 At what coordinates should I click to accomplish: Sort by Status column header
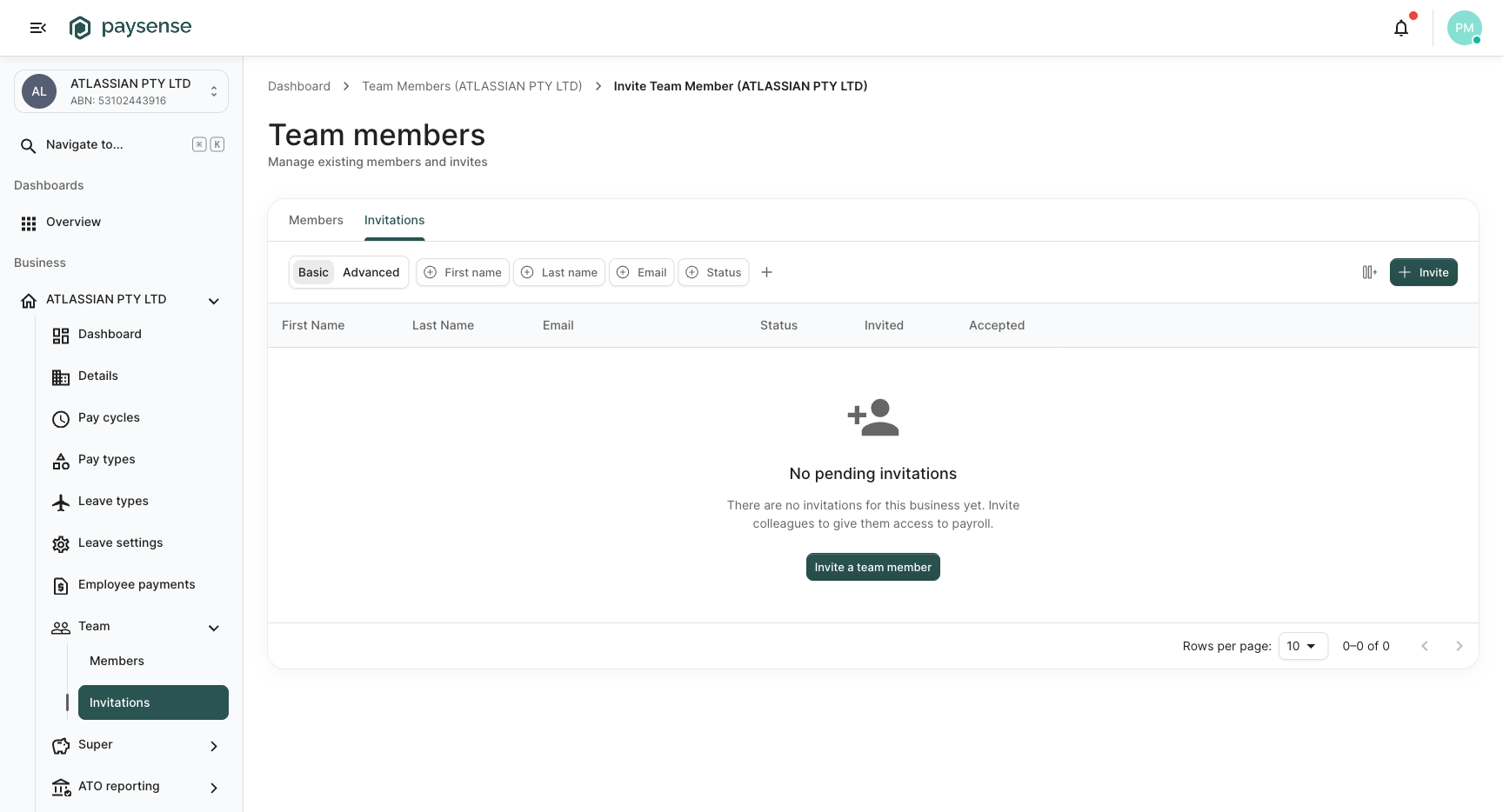click(778, 325)
